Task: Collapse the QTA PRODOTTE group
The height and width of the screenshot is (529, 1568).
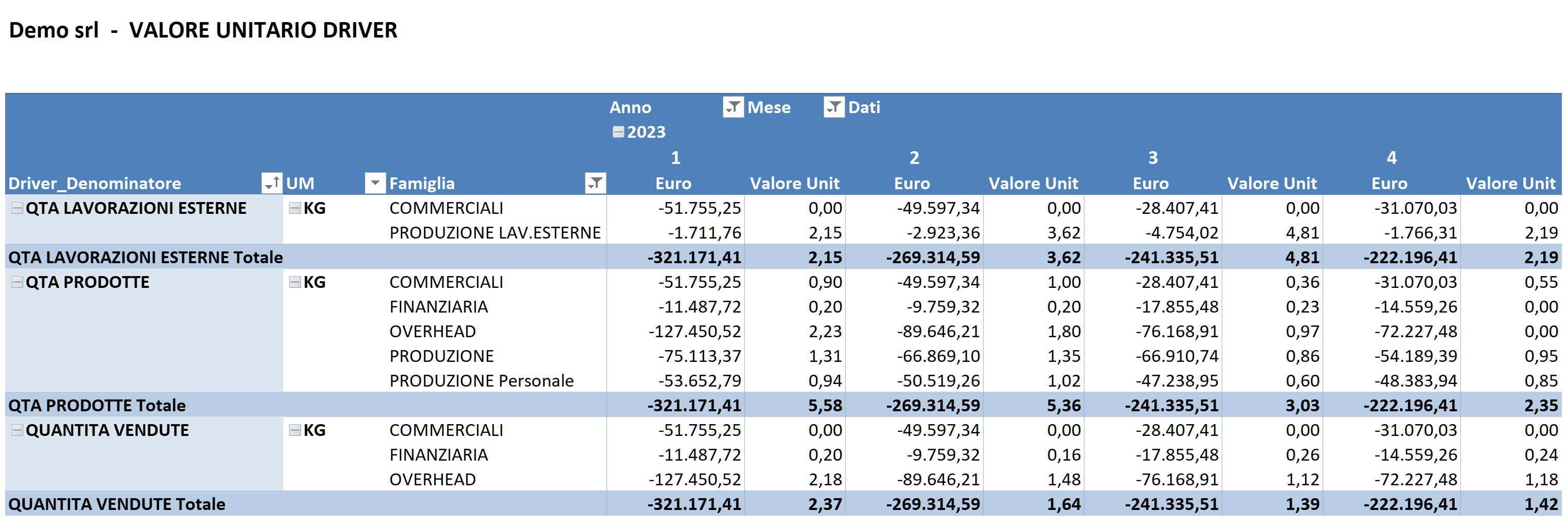Action: pyautogui.click(x=17, y=282)
